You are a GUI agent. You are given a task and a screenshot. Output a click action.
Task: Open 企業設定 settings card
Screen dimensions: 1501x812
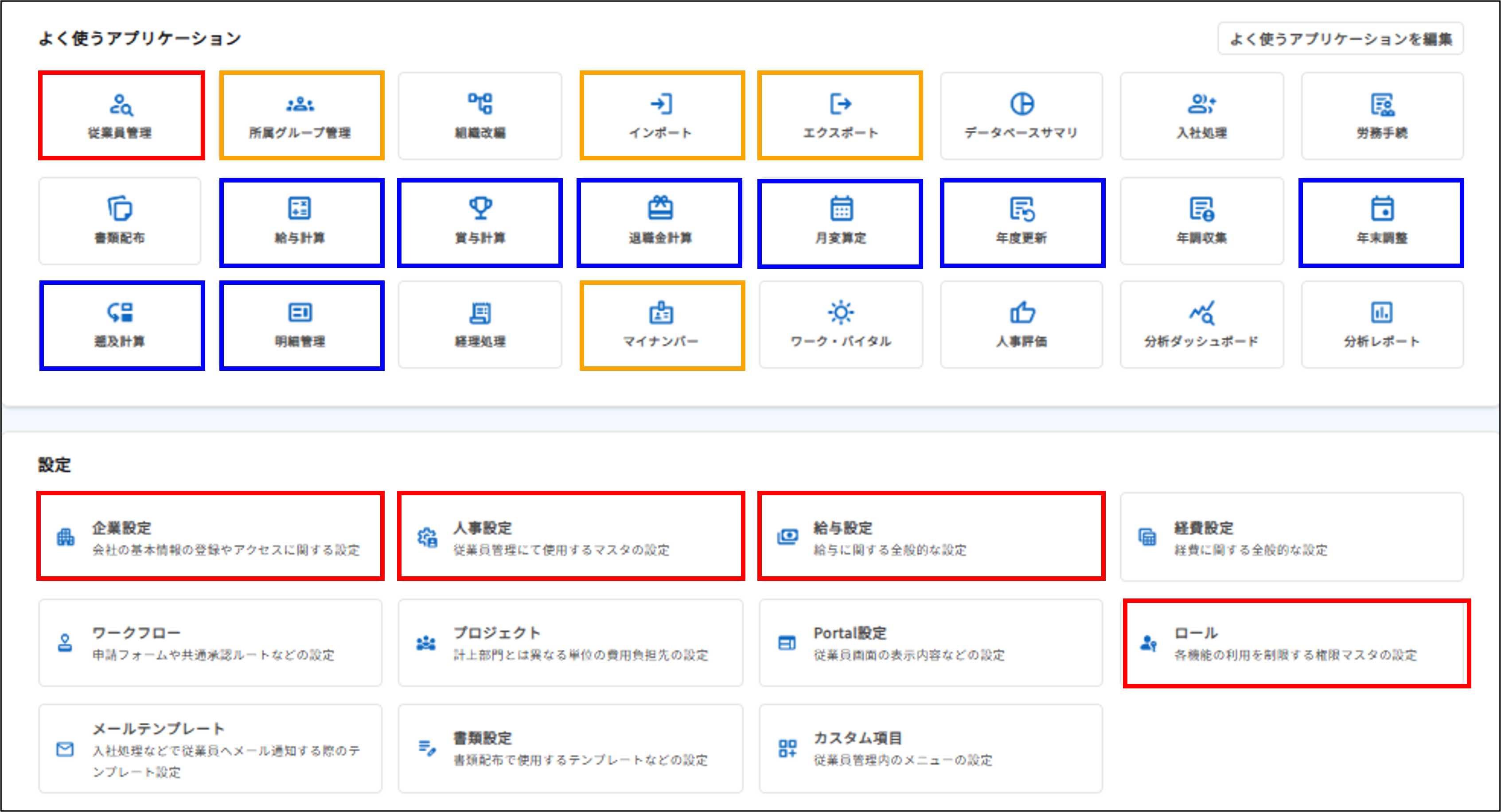click(210, 536)
